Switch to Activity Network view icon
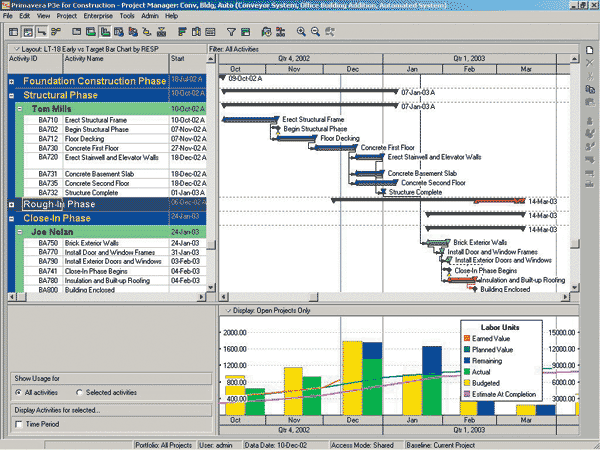This screenshot has height=450, width=600. click(56, 32)
